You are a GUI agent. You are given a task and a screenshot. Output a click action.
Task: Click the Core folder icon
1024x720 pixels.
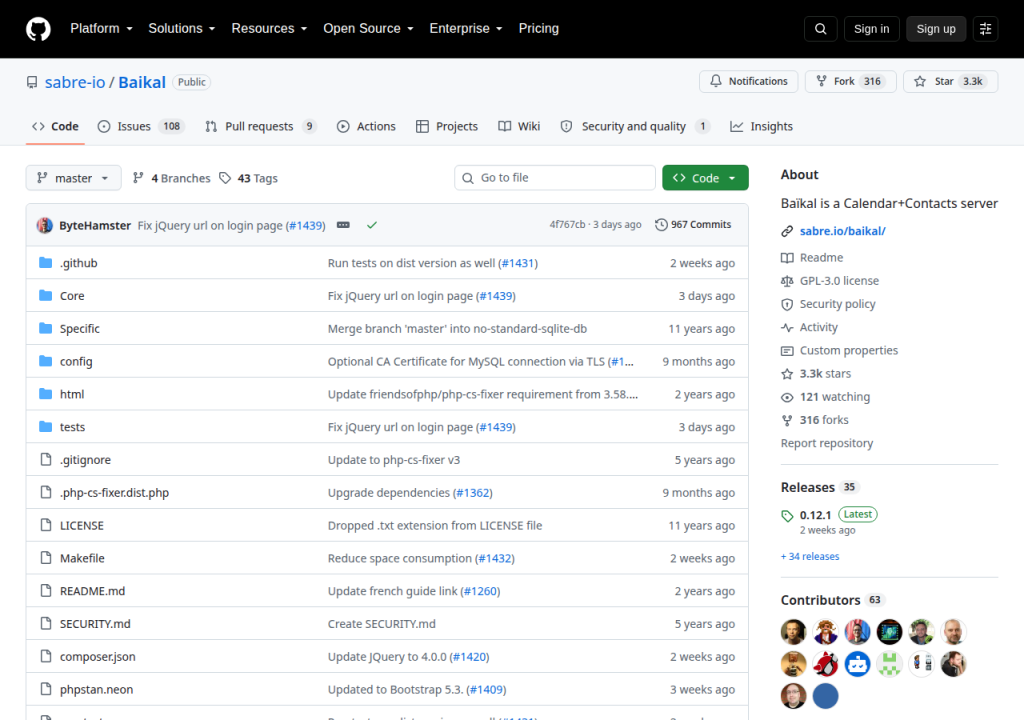click(x=45, y=295)
